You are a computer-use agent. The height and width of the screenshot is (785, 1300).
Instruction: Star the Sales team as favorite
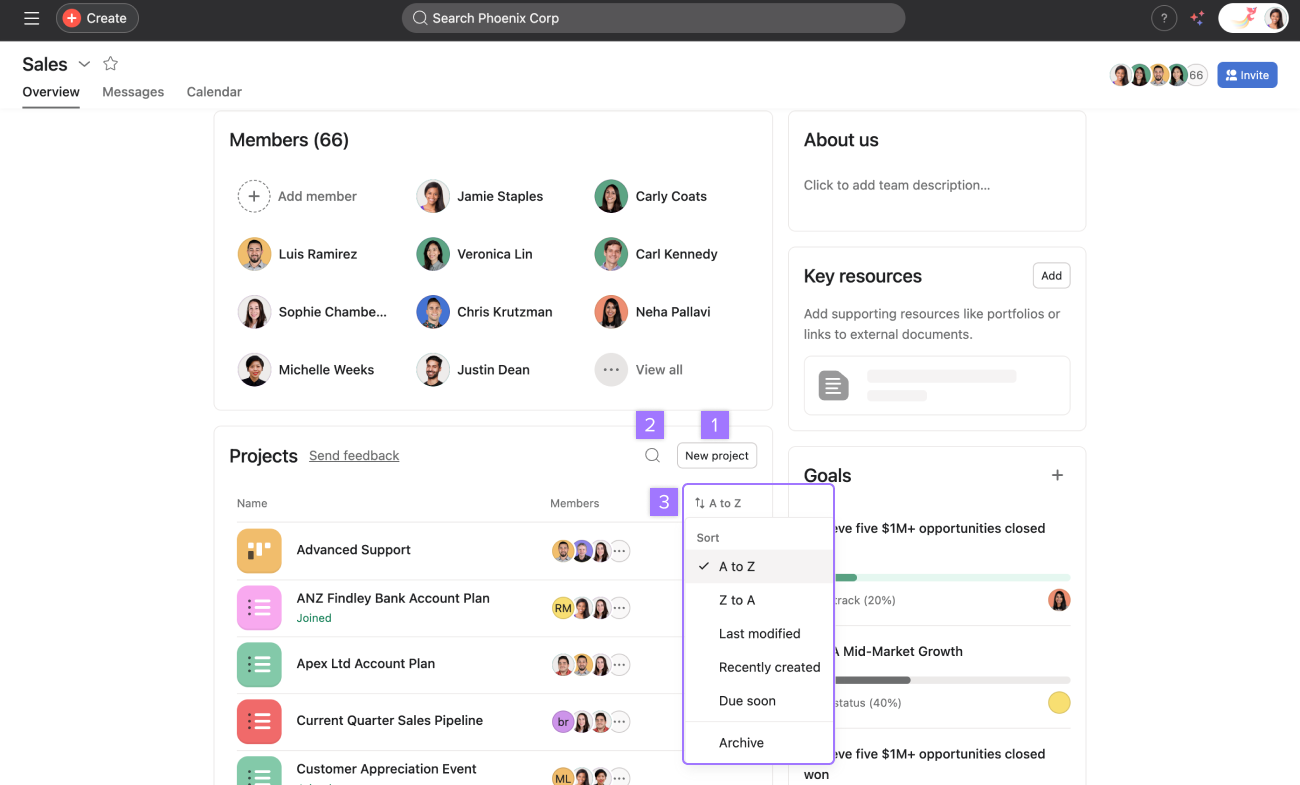(111, 64)
